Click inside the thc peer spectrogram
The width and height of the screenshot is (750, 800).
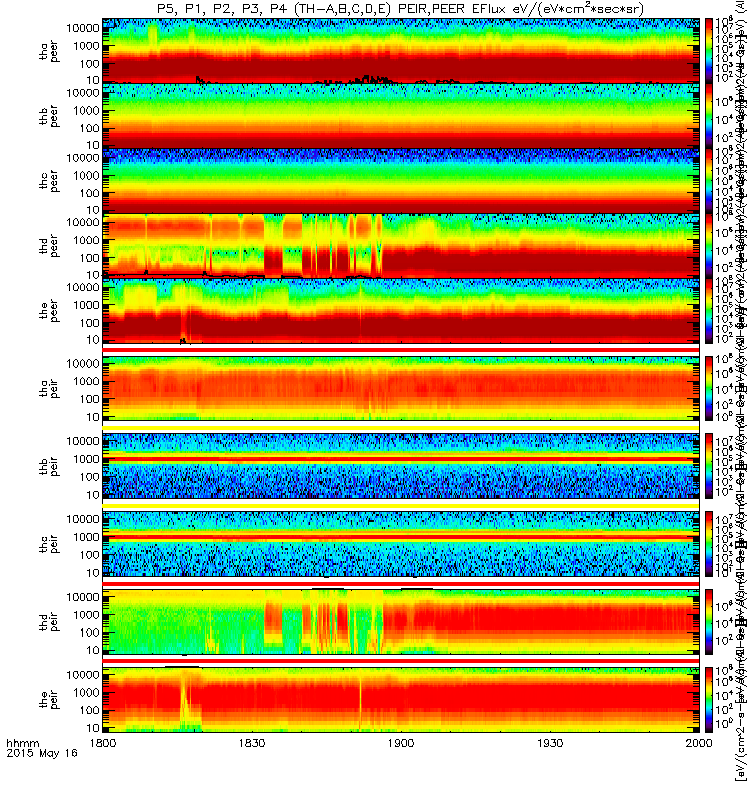(401, 181)
